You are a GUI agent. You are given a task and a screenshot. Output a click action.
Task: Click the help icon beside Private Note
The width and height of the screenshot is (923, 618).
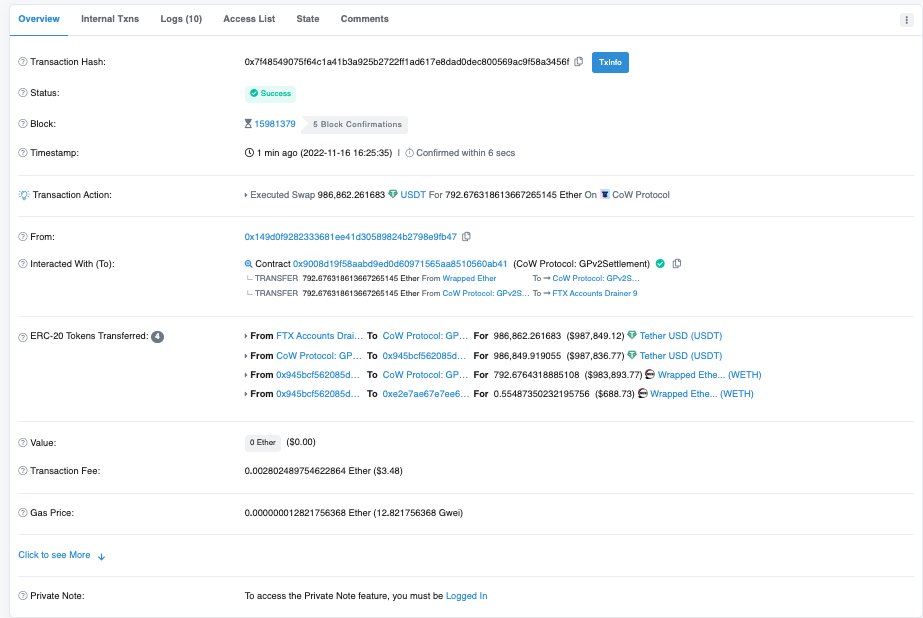coord(23,596)
